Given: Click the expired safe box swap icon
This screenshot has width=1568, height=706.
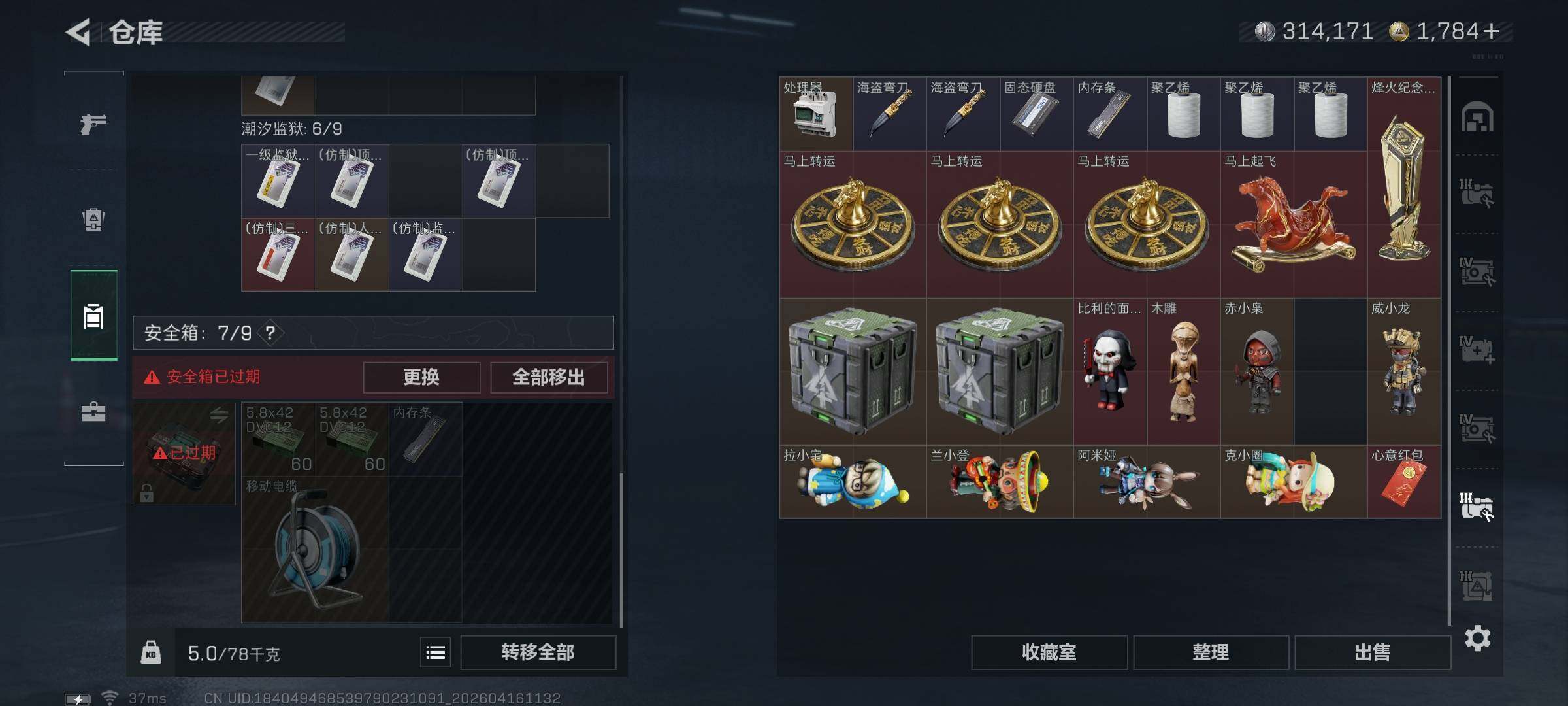Looking at the screenshot, I should [x=219, y=414].
